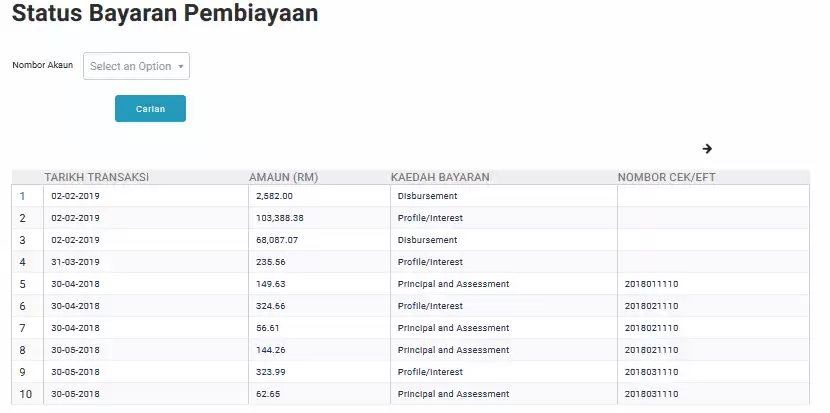Viewport: 830px width, 413px height.
Task: Select date cell 31-03-2019
Action: pyautogui.click(x=76, y=262)
